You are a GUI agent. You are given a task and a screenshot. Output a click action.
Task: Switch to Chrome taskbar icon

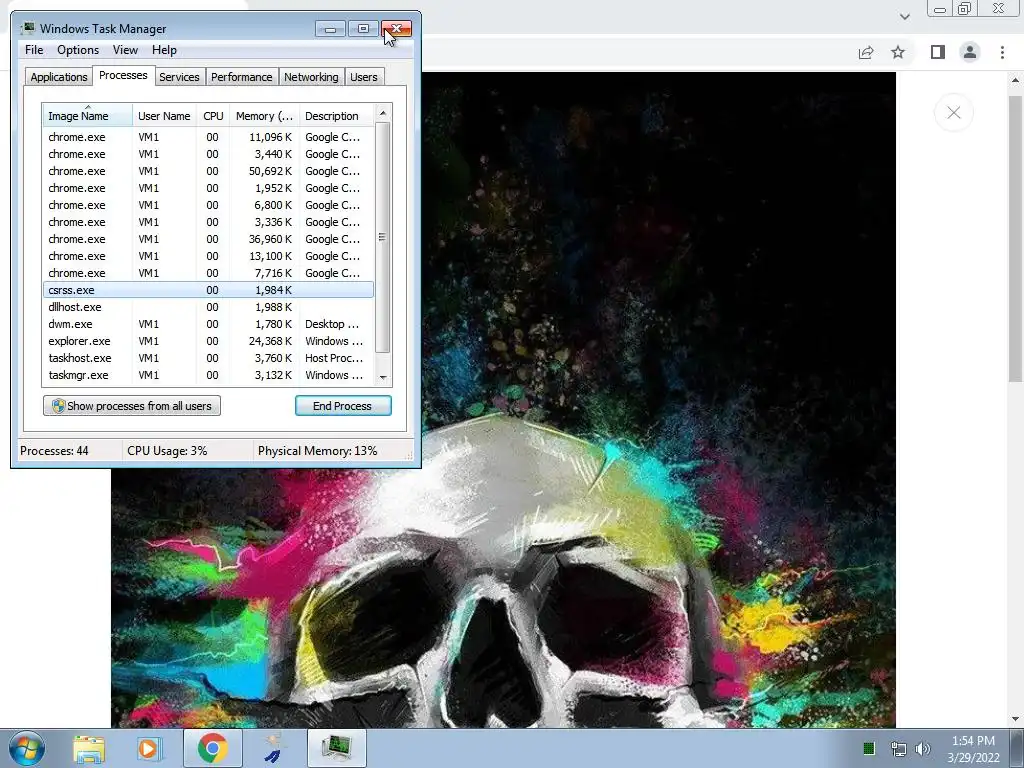[x=212, y=748]
